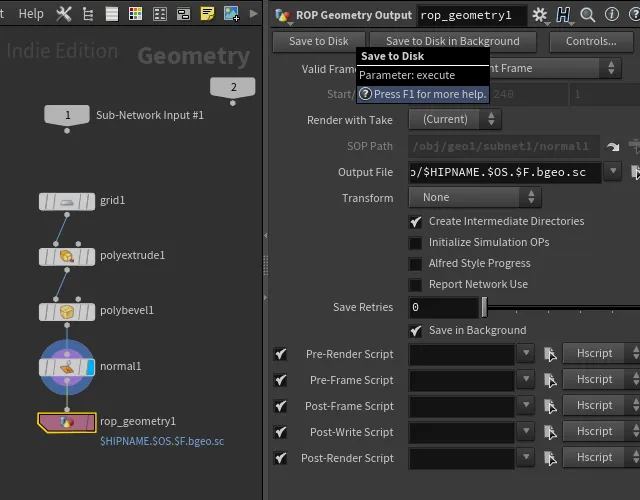Click the pane splitter collapse arrow
The height and width of the screenshot is (500, 640).
click(x=265, y=236)
